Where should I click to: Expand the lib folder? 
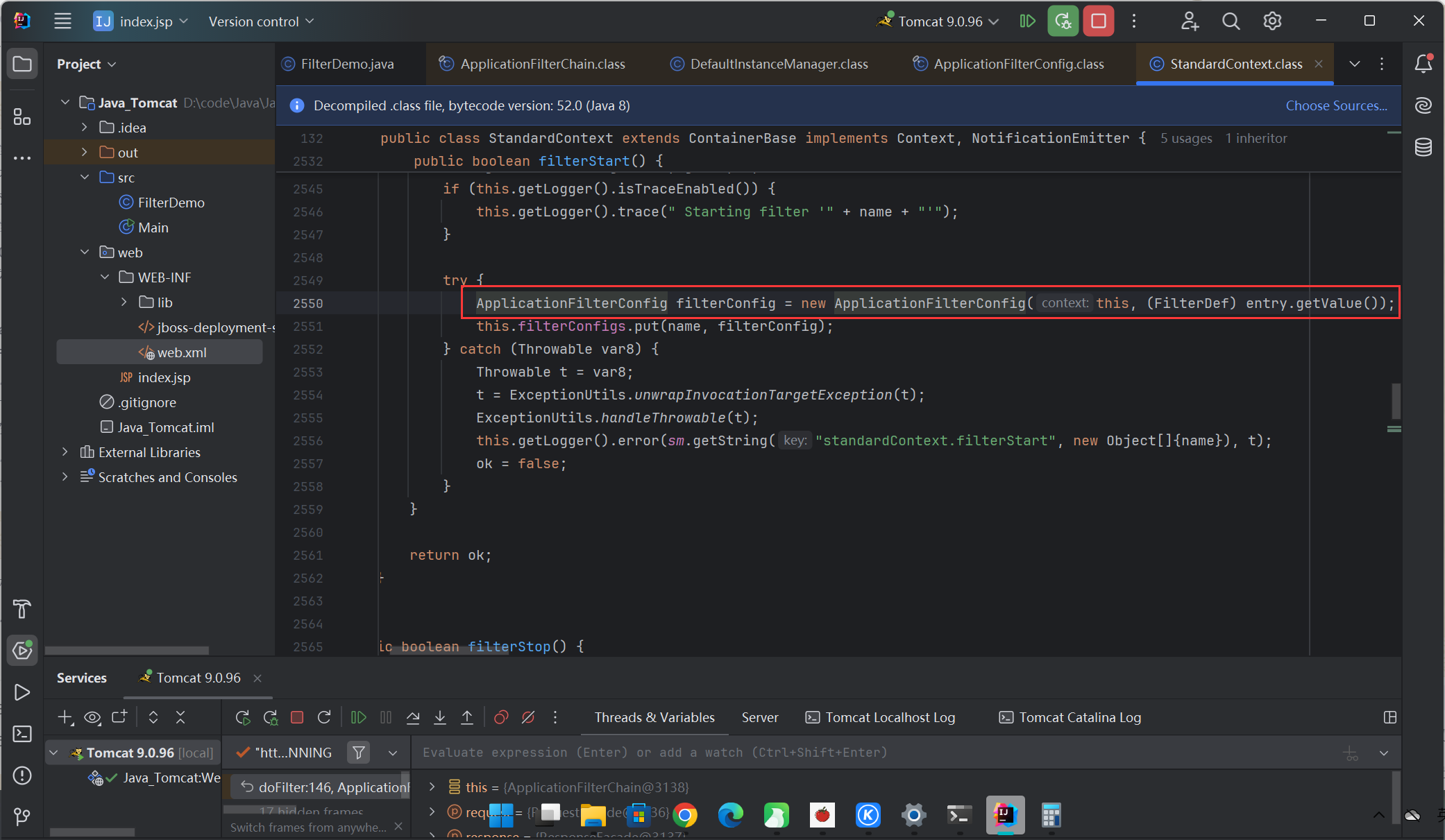(x=124, y=302)
